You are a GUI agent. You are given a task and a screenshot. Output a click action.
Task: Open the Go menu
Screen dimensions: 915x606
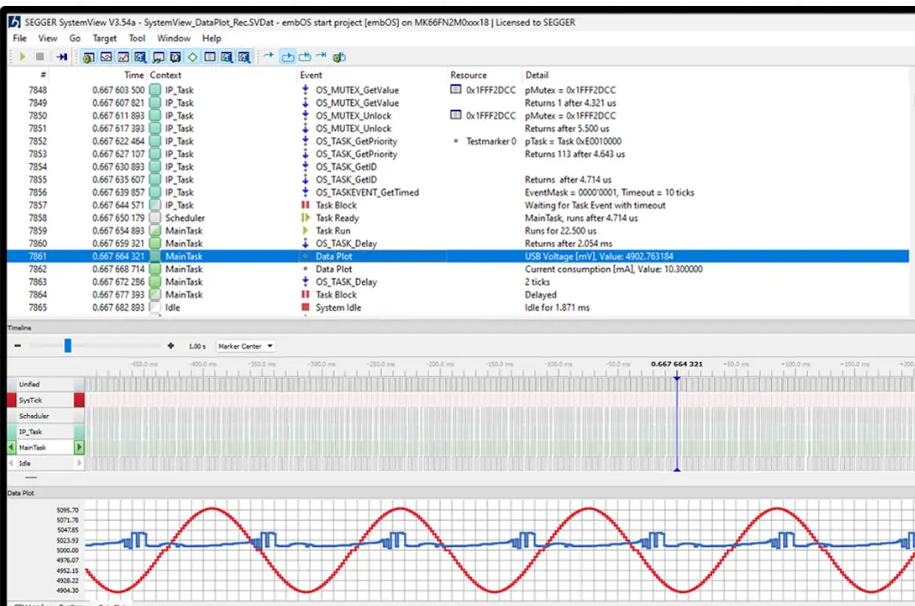[x=75, y=38]
